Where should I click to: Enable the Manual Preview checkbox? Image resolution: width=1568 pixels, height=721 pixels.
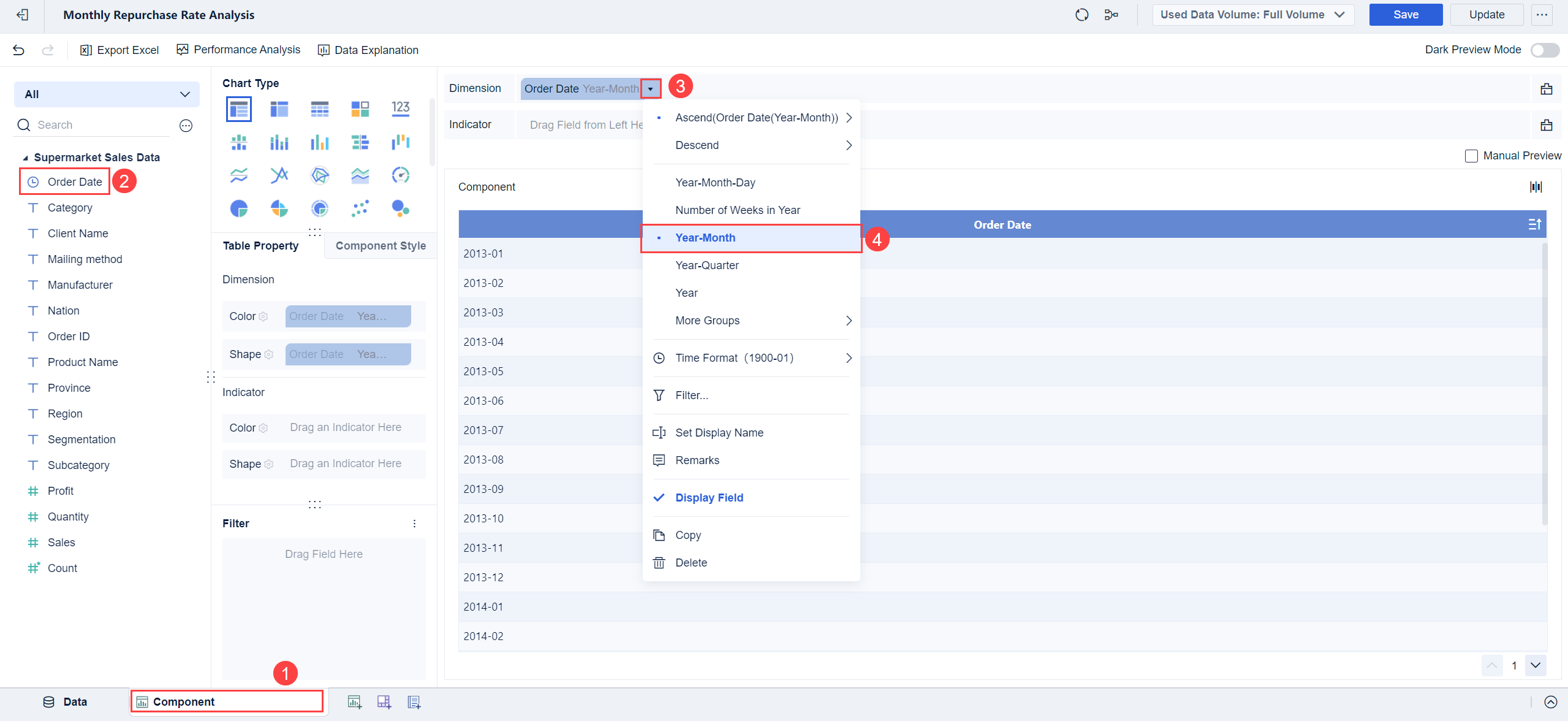pos(1471,156)
